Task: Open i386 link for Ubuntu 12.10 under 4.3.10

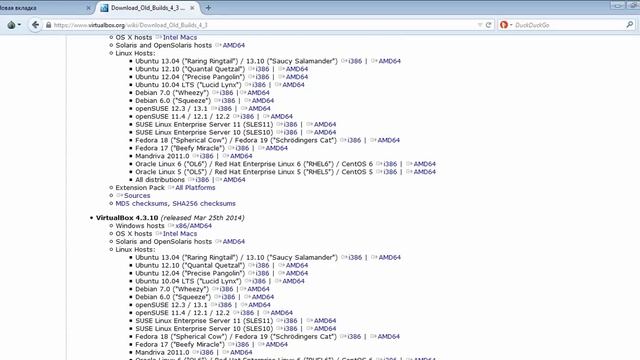Action: click(x=262, y=265)
